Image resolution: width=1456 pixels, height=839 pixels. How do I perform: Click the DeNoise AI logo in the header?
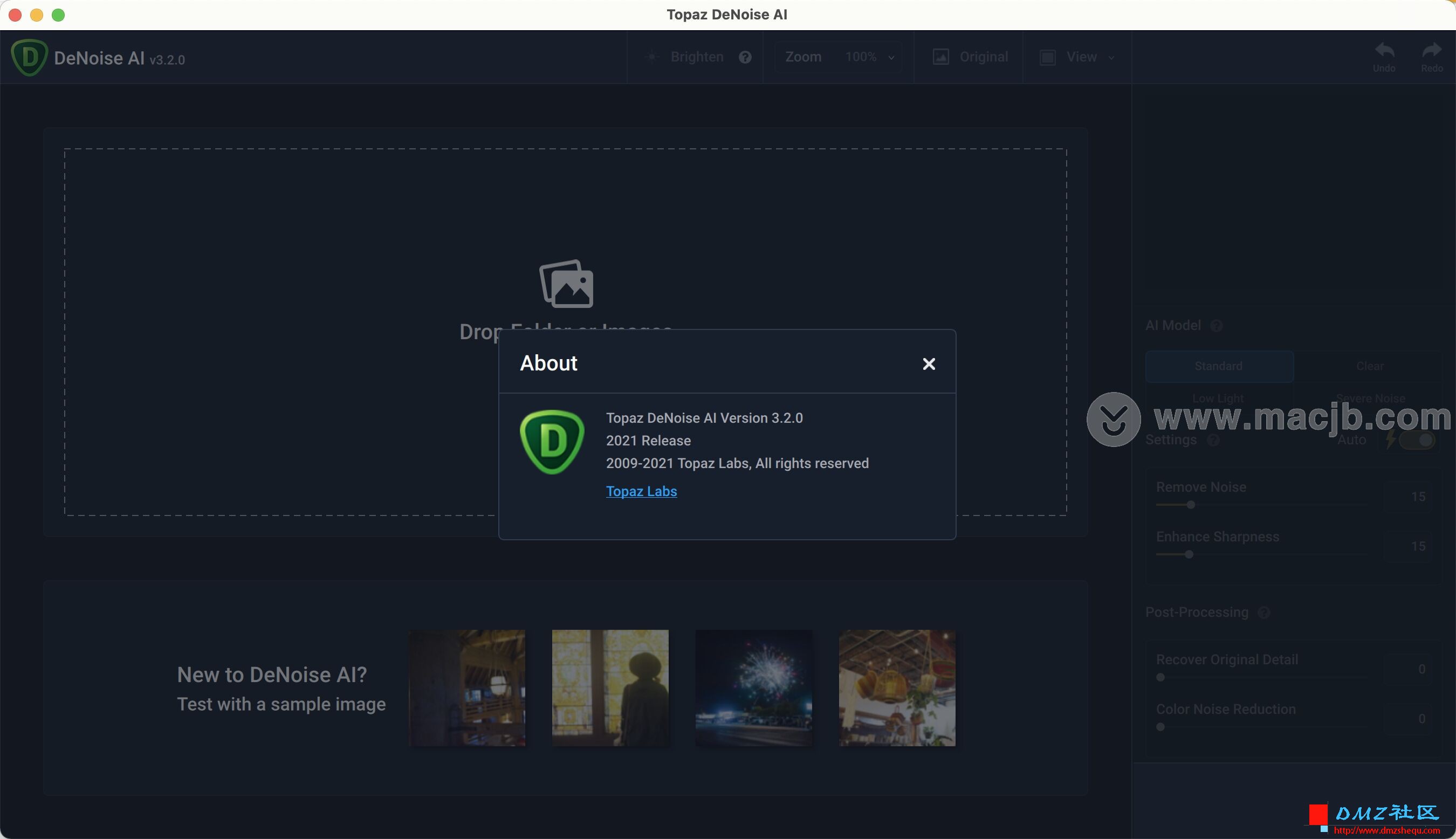(29, 57)
